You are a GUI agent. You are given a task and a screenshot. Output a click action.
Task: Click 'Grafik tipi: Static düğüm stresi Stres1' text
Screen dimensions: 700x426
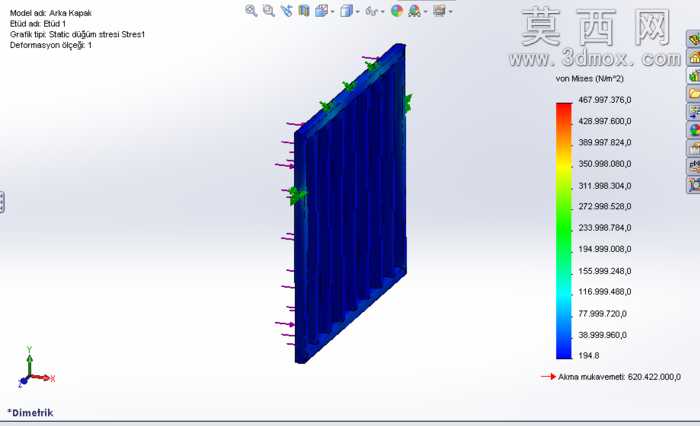click(77, 34)
